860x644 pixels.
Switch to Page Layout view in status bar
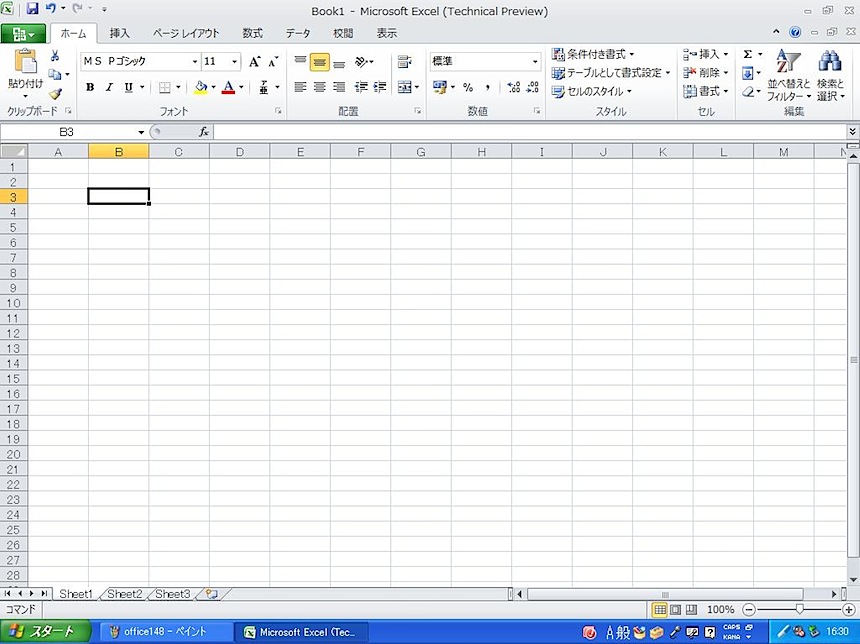click(676, 610)
